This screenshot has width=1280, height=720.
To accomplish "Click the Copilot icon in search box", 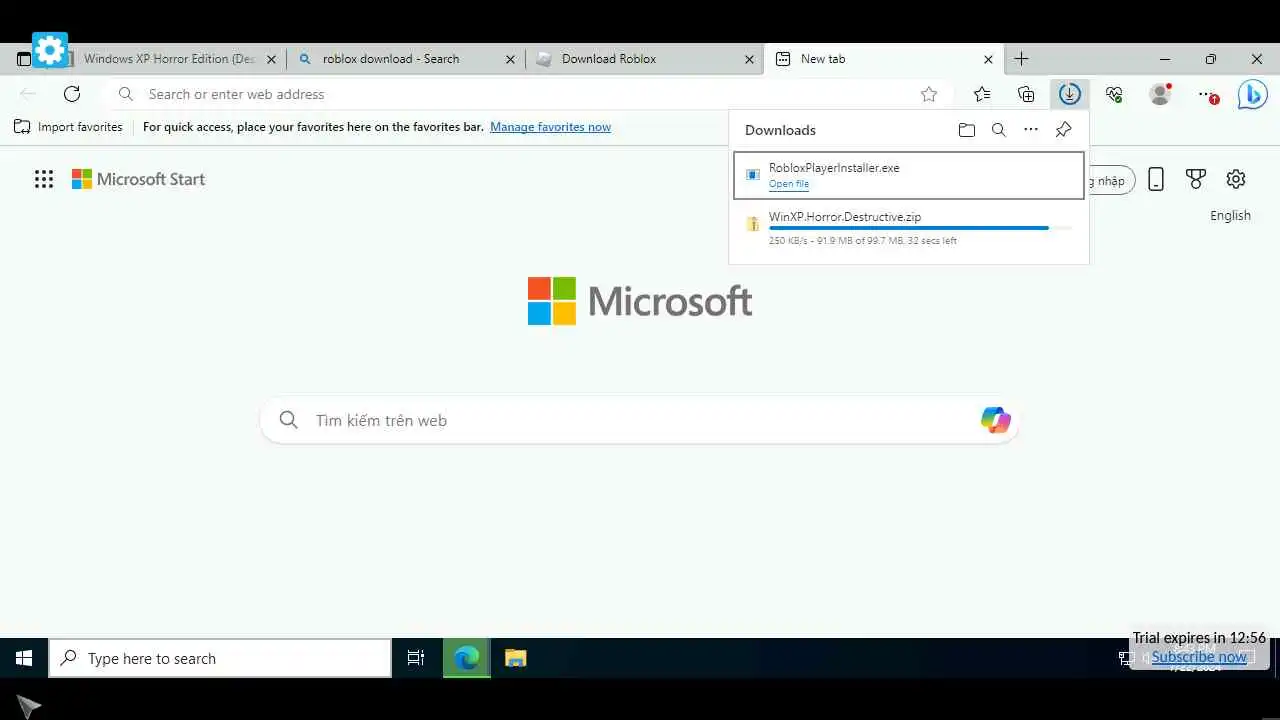I will coord(995,420).
